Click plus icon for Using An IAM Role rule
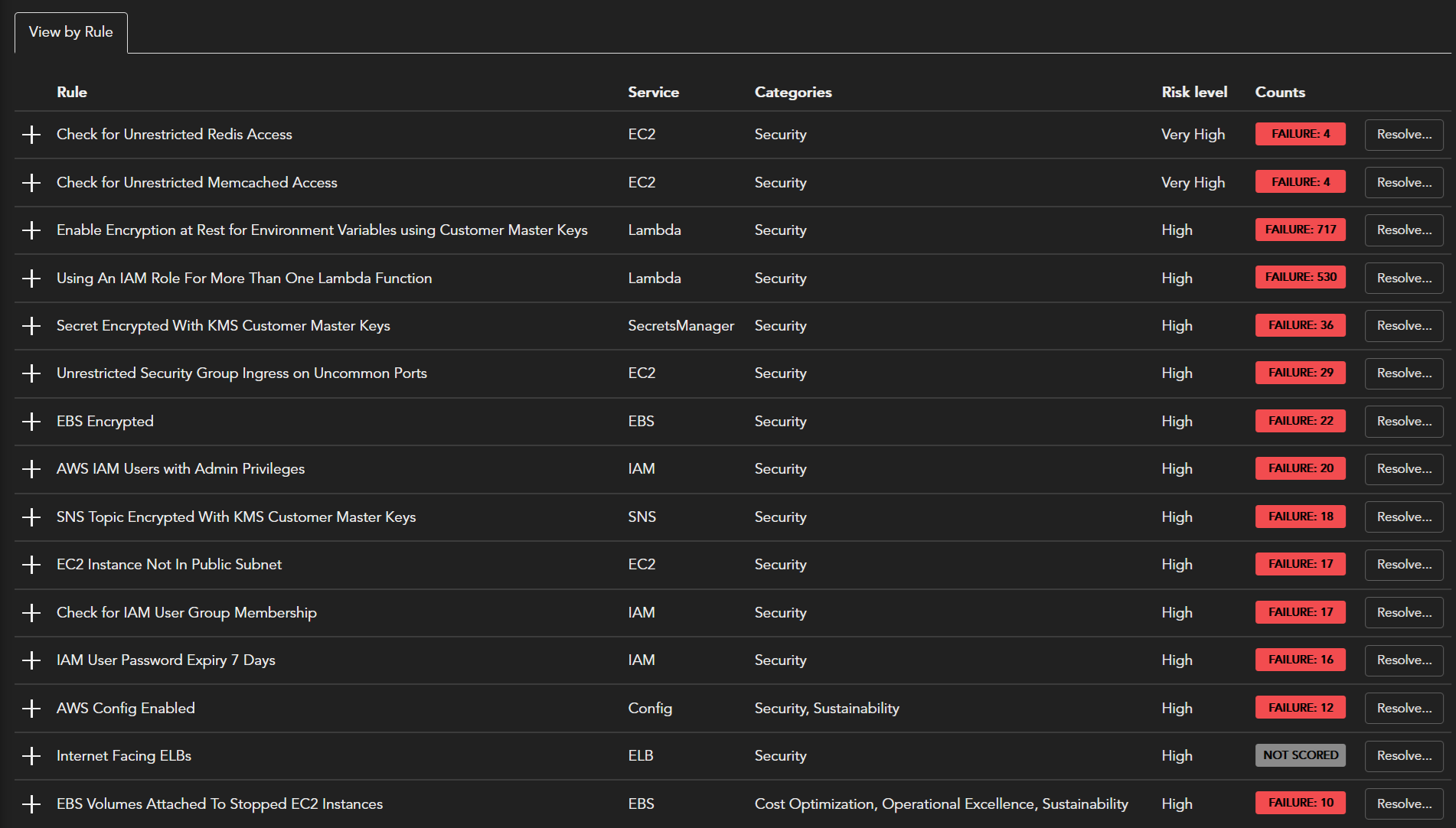Image resolution: width=1456 pixels, height=828 pixels. 31,279
